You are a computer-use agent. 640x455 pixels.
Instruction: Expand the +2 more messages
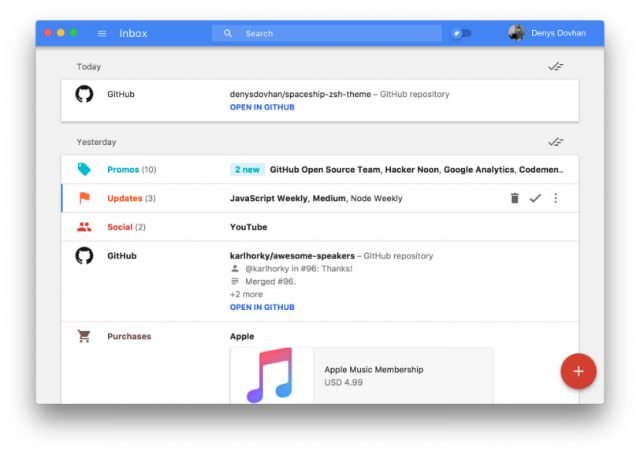(246, 294)
